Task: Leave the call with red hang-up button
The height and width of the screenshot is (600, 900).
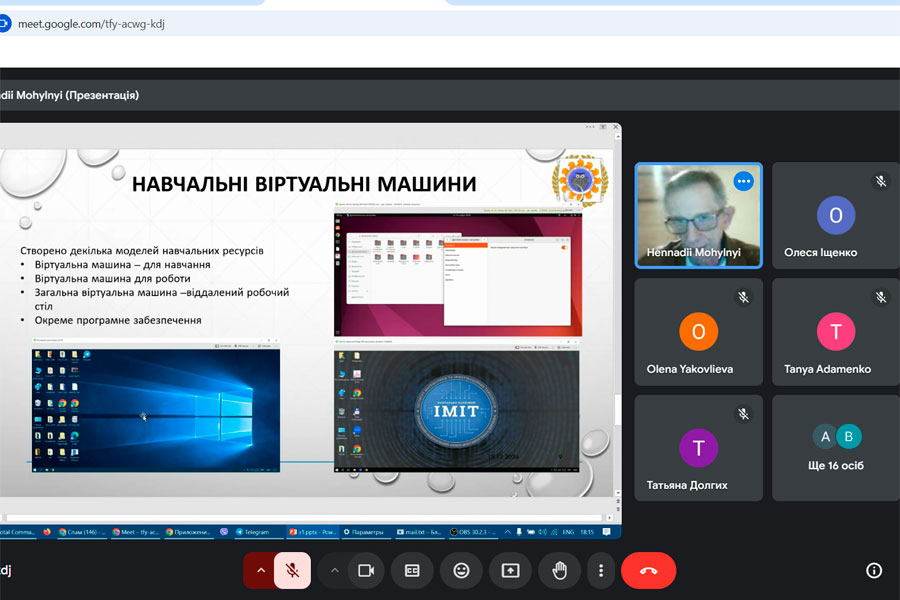Action: click(649, 570)
